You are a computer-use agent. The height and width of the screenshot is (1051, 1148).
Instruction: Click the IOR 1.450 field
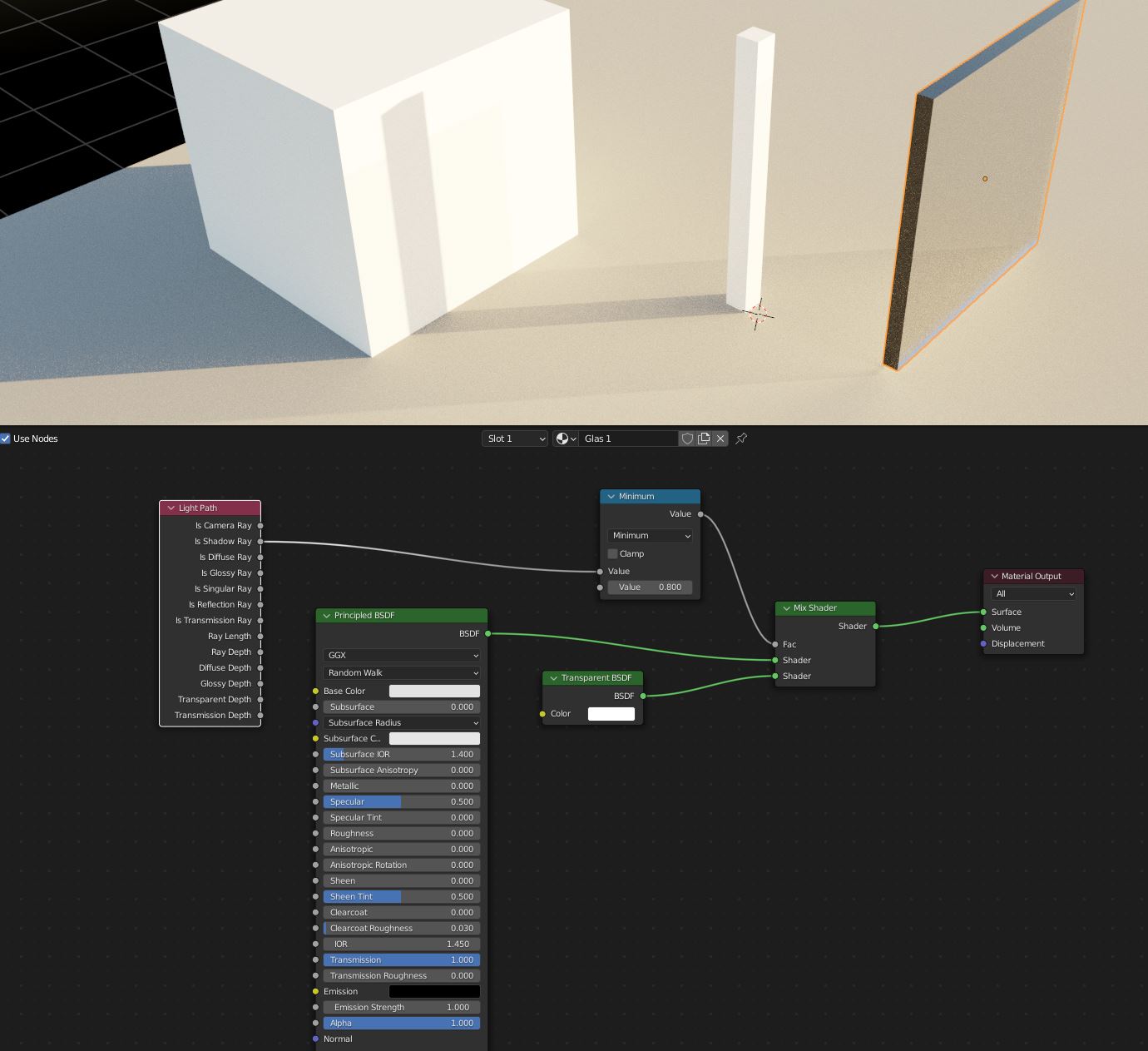(402, 944)
